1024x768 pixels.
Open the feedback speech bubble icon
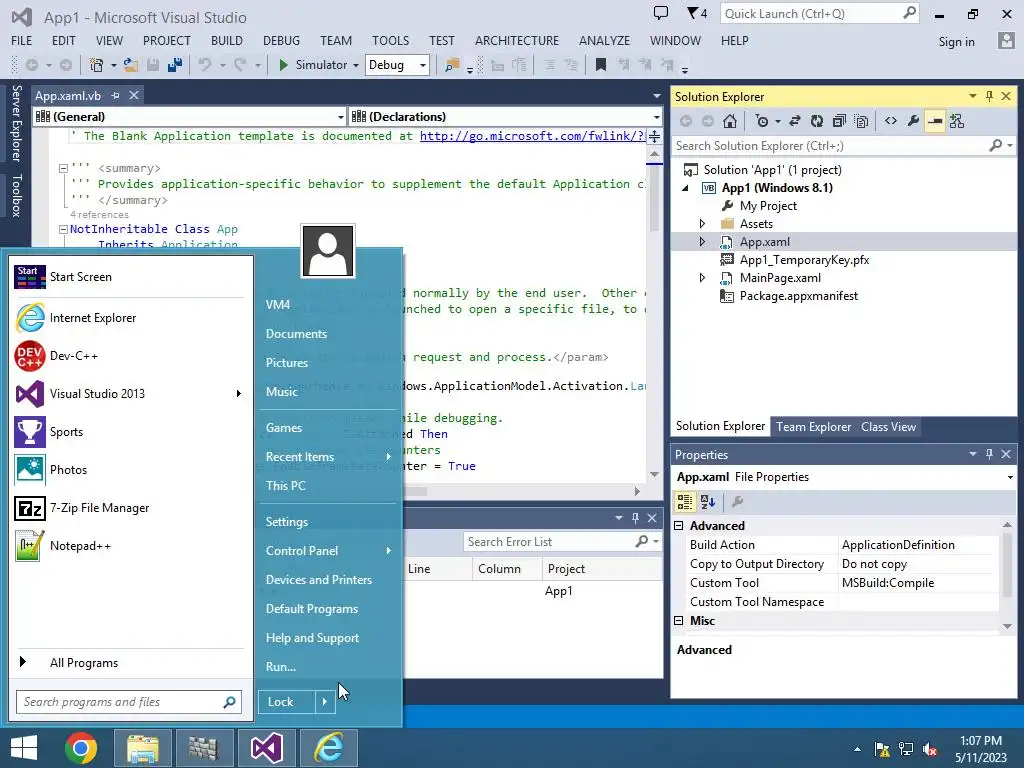661,13
